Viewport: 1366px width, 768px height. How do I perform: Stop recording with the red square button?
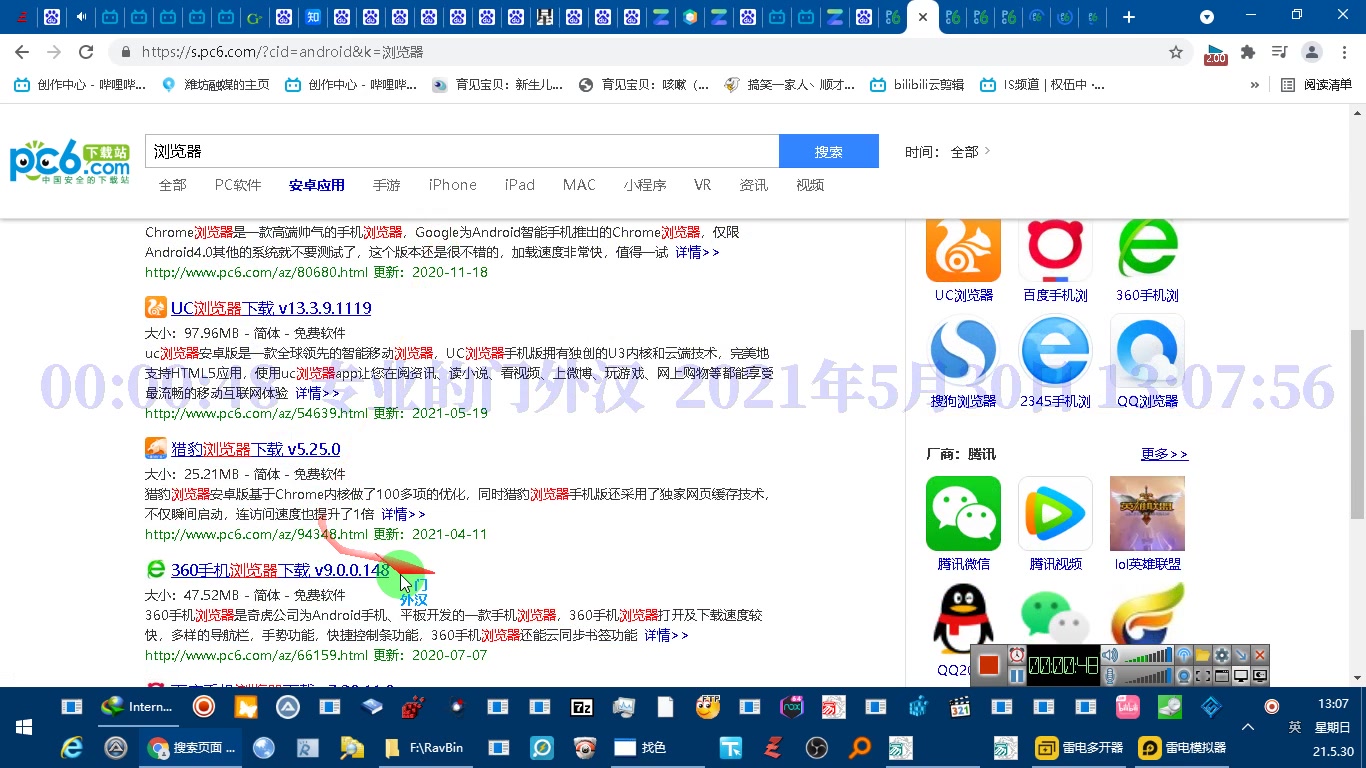(989, 665)
